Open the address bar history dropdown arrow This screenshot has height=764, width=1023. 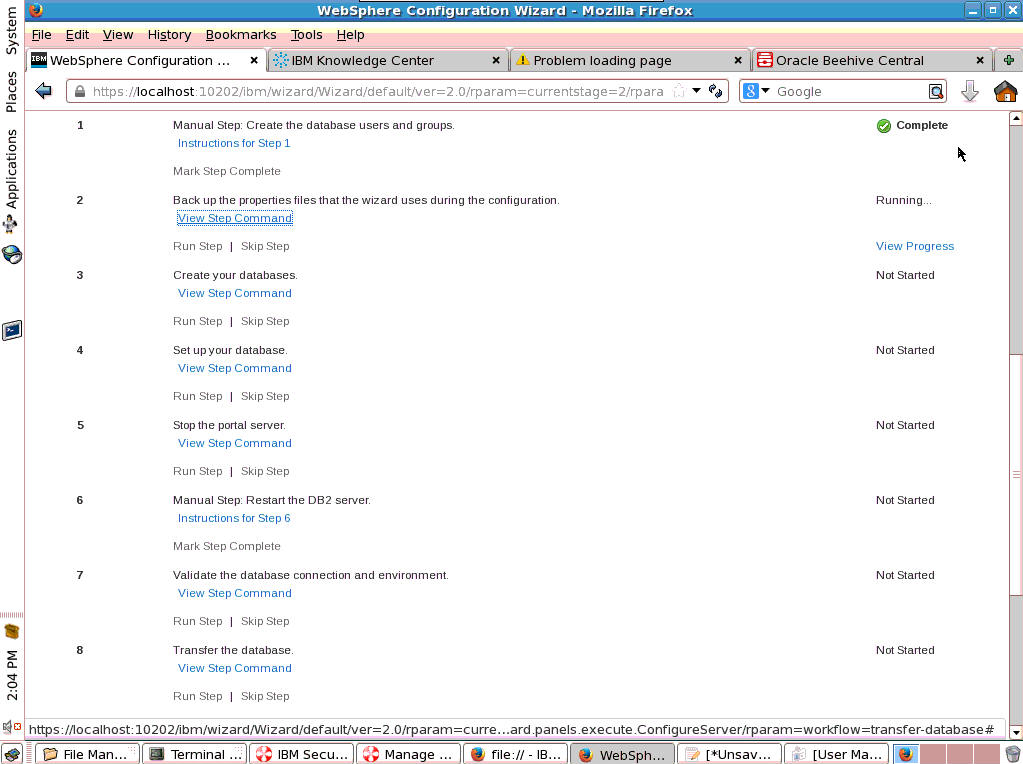[696, 91]
